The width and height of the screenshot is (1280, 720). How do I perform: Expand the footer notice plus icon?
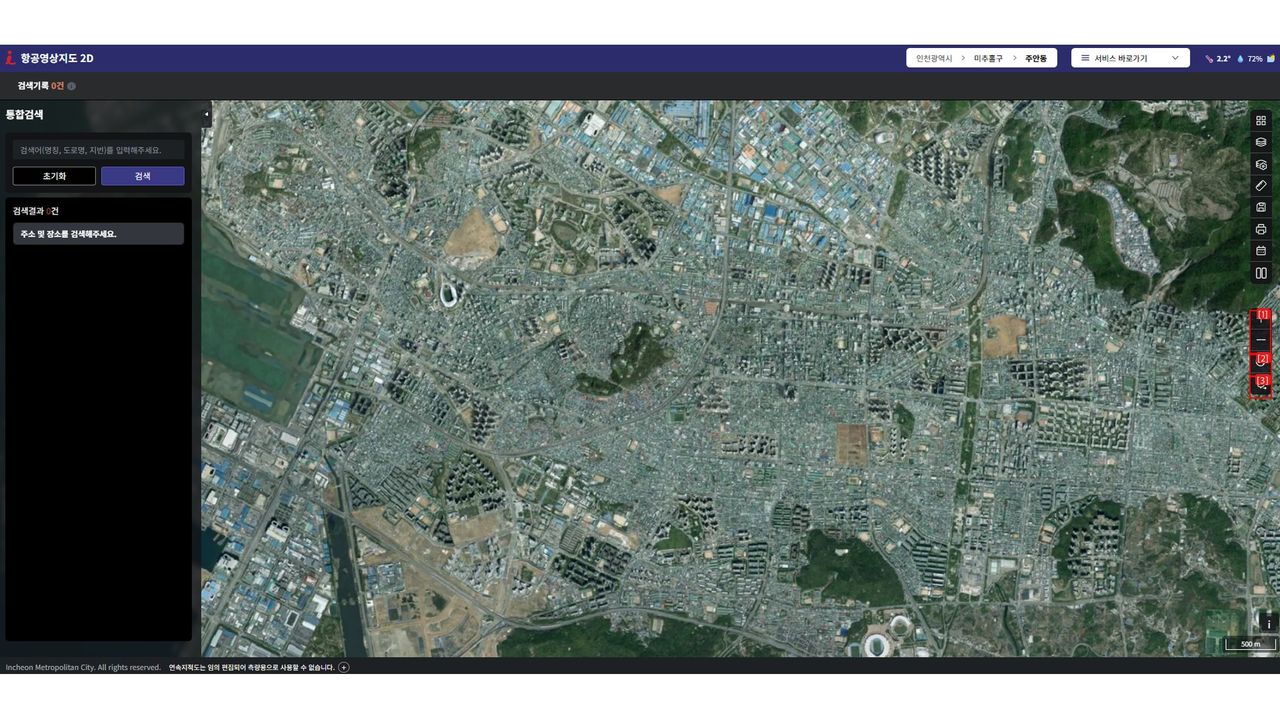pos(344,667)
